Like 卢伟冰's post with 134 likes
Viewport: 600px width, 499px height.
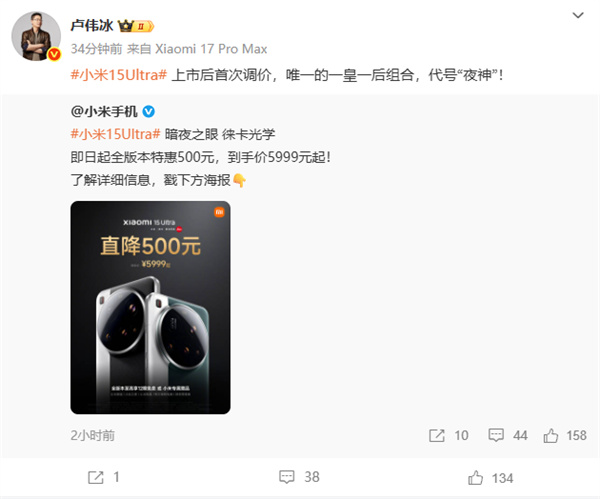click(491, 478)
